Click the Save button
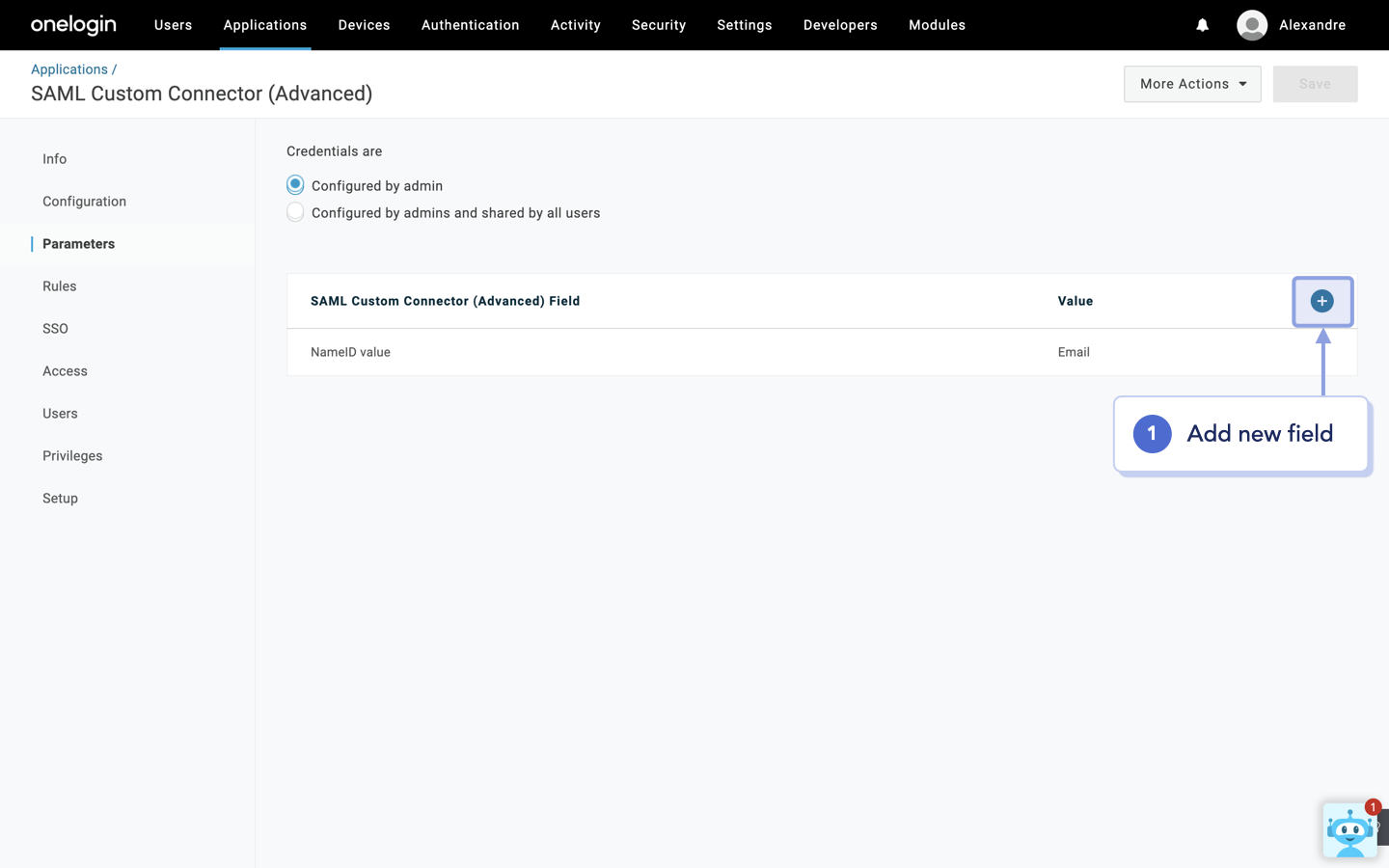Viewport: 1389px width, 868px height. point(1315,84)
